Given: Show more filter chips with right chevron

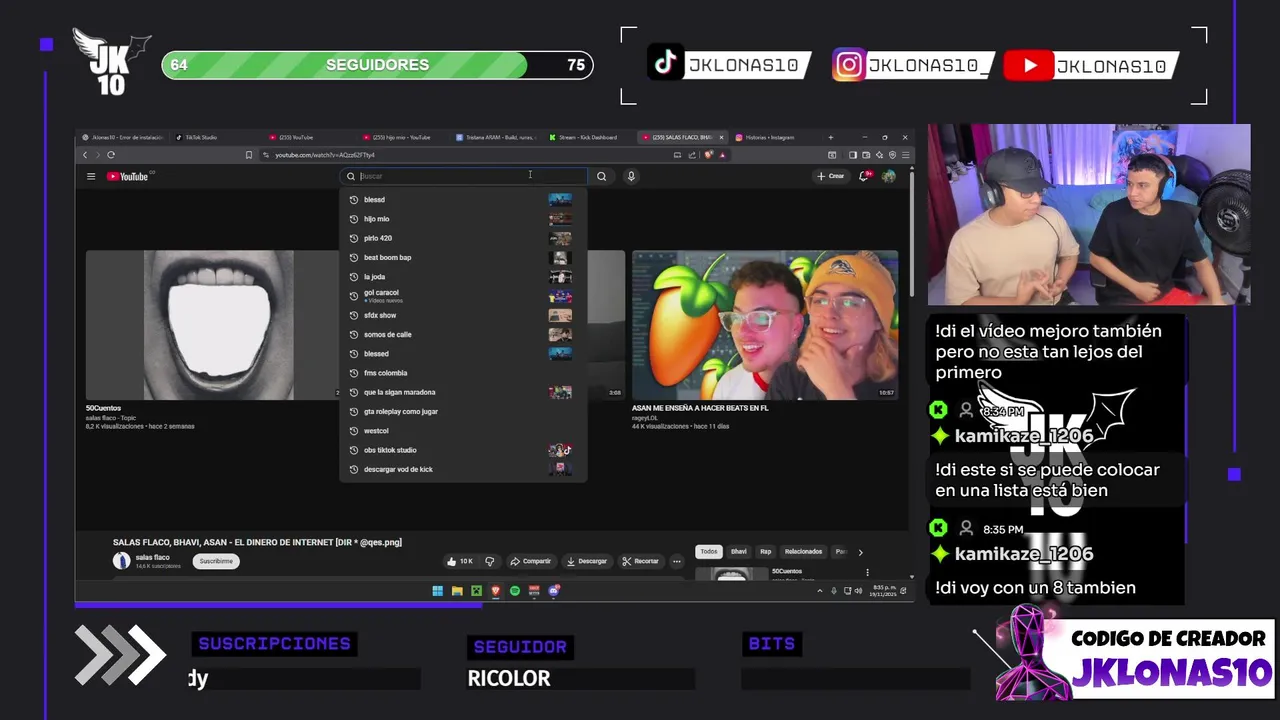Looking at the screenshot, I should coord(860,552).
